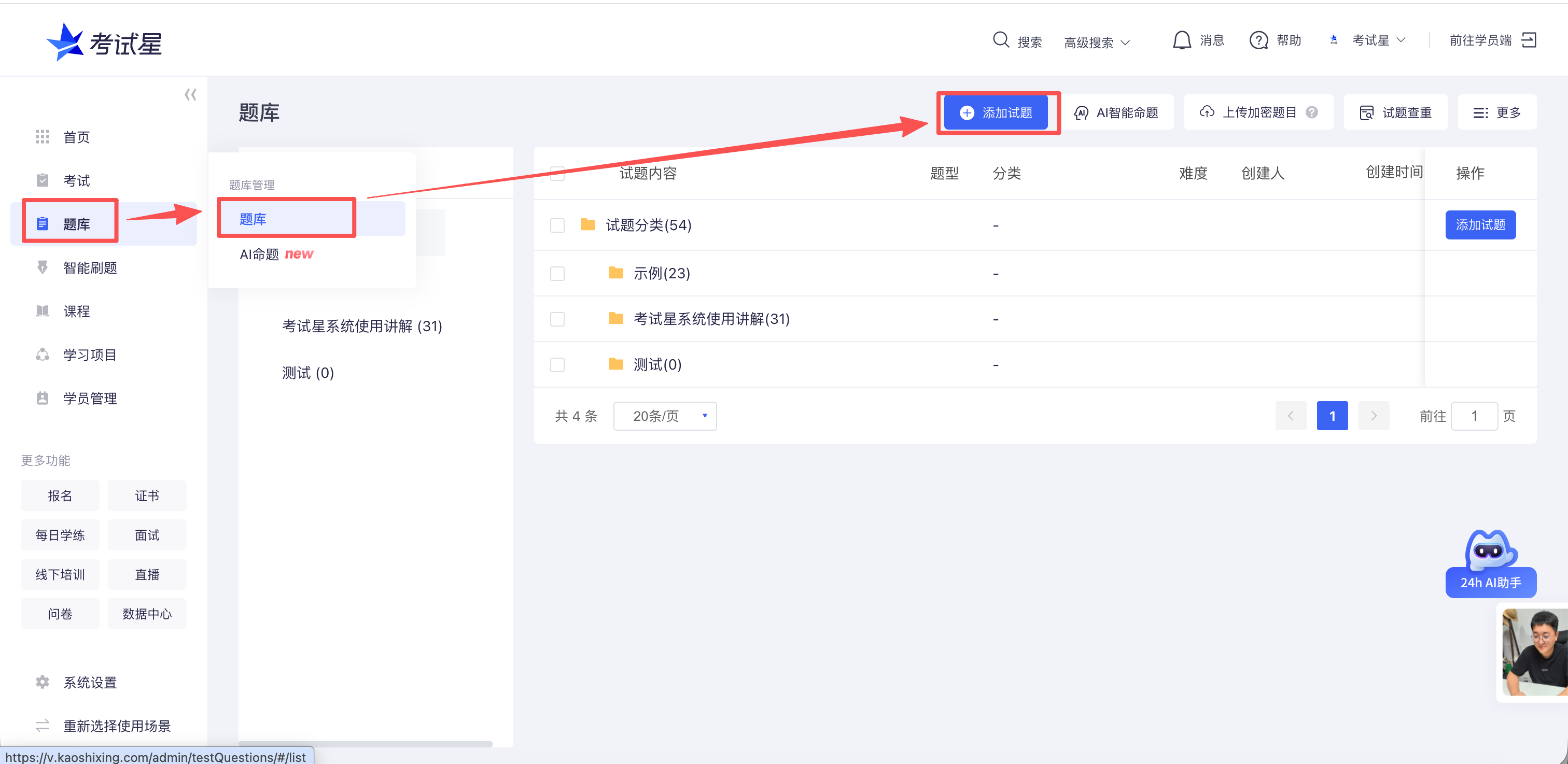
Task: Click the help question mark icon
Action: [x=1258, y=40]
